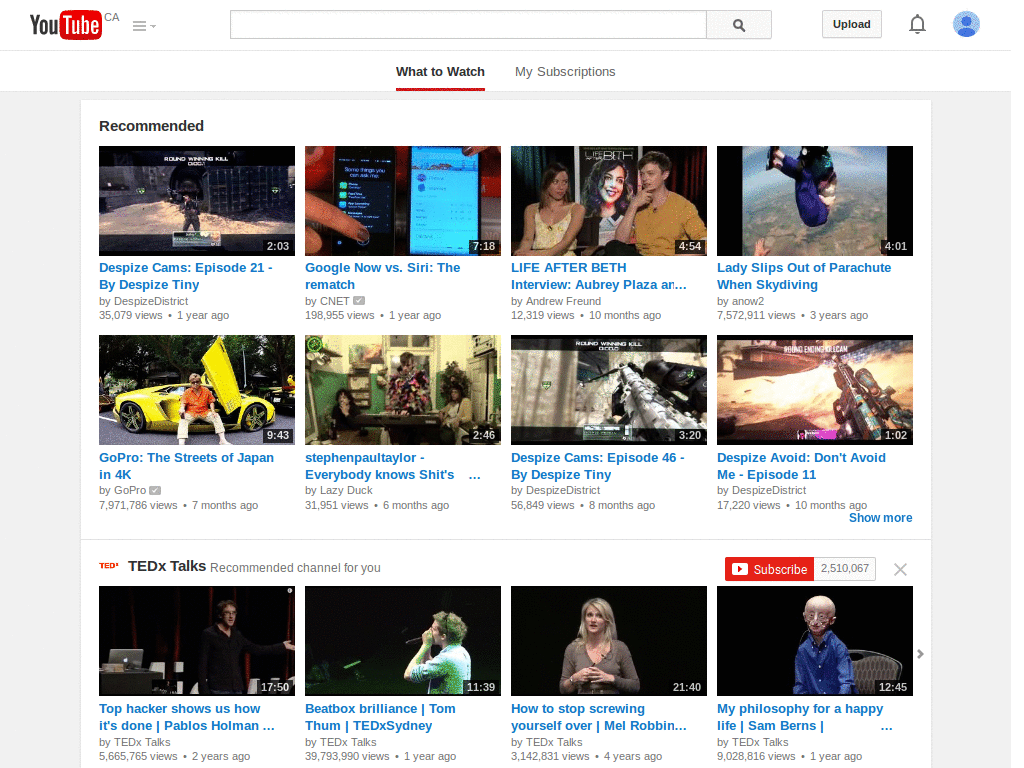Viewport: 1024px width, 768px height.
Task: Click the CNET verified badge icon
Action: tap(359, 301)
